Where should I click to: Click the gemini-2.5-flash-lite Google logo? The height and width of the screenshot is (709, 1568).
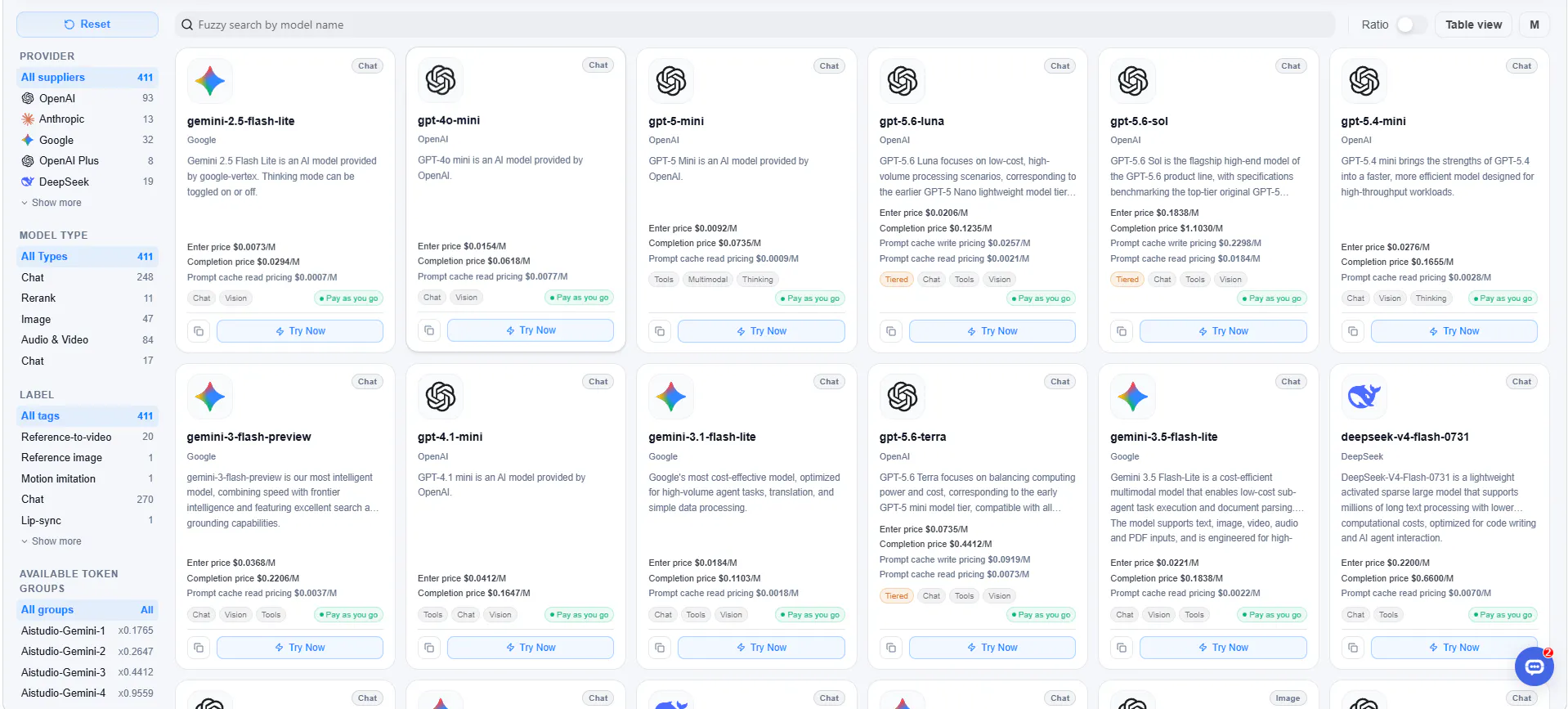[210, 81]
